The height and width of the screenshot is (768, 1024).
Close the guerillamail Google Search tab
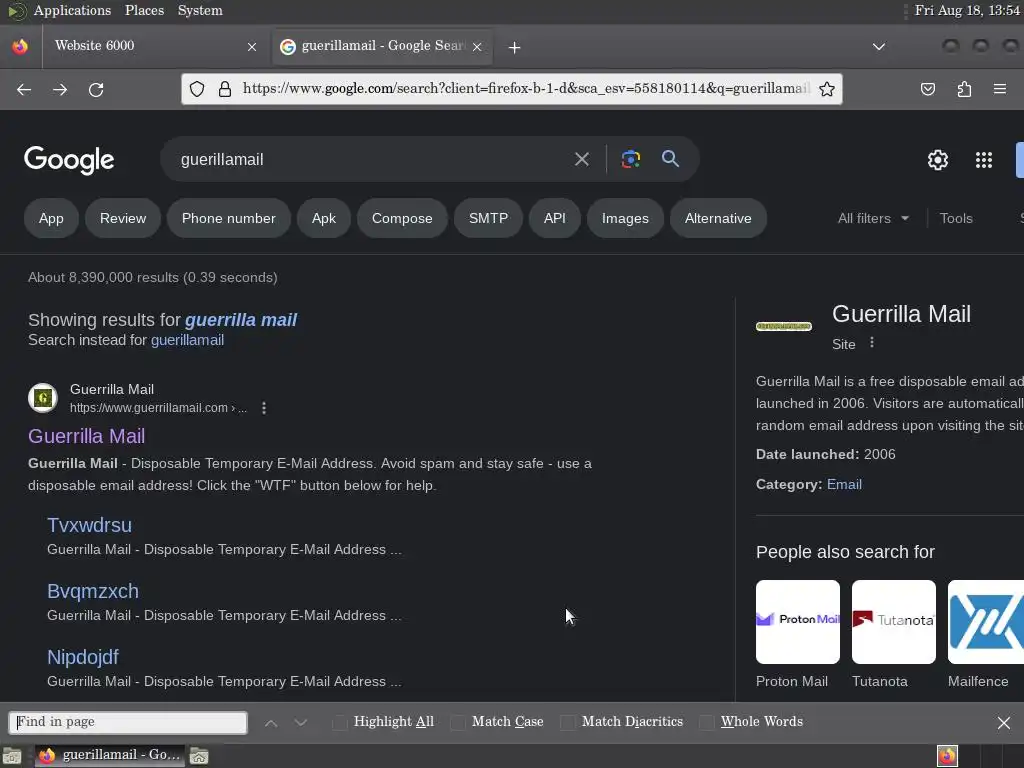point(477,46)
